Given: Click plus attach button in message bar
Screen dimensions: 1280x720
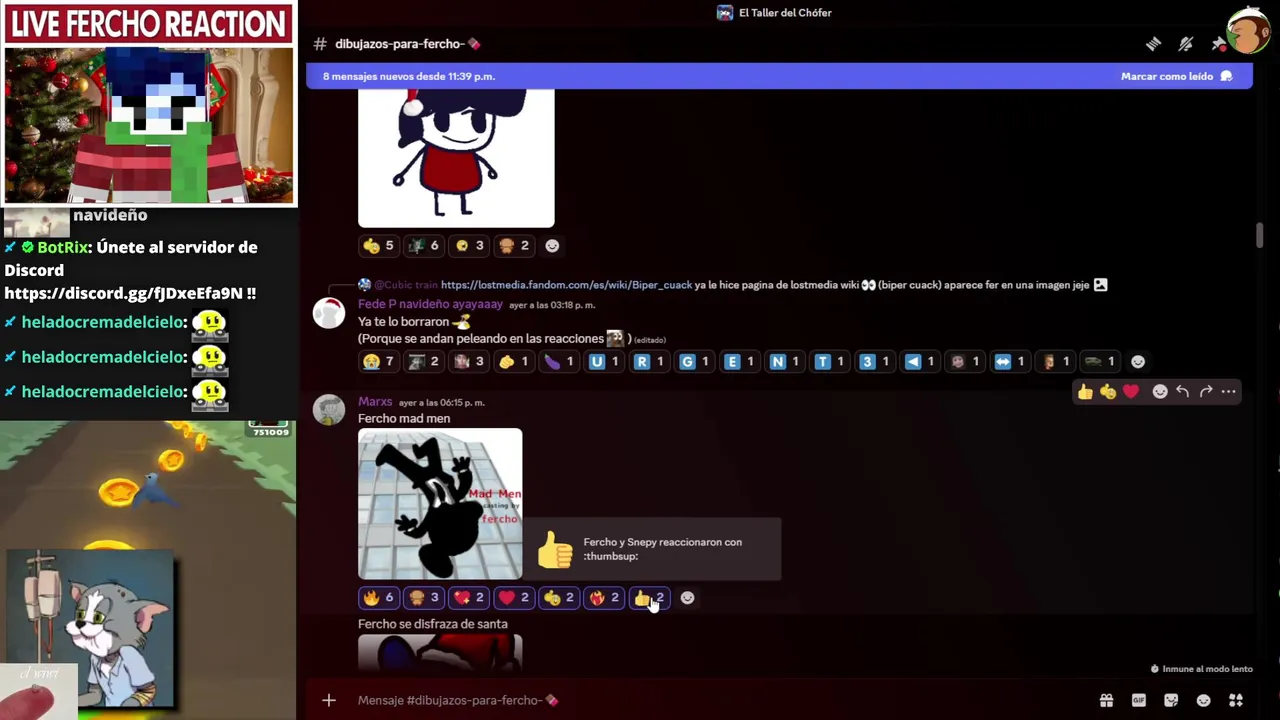Looking at the screenshot, I should click(x=329, y=700).
